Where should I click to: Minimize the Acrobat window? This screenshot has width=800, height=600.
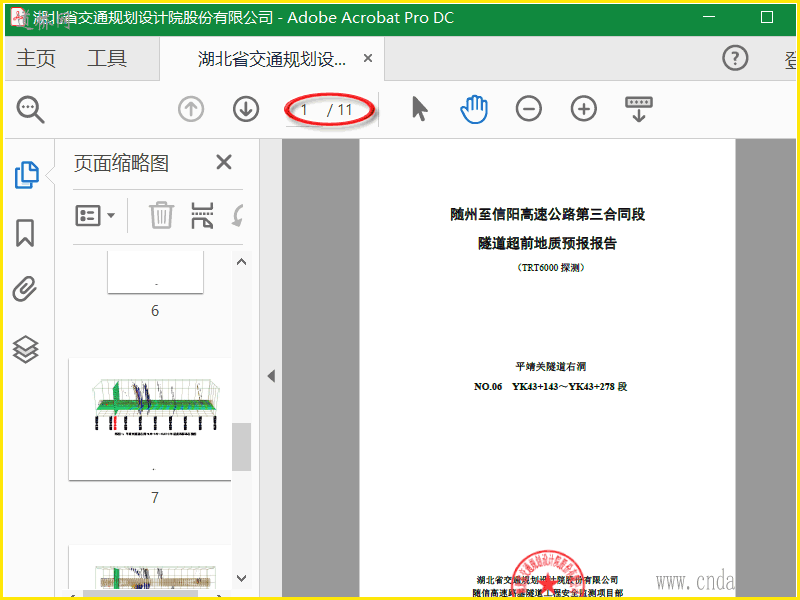coord(709,17)
